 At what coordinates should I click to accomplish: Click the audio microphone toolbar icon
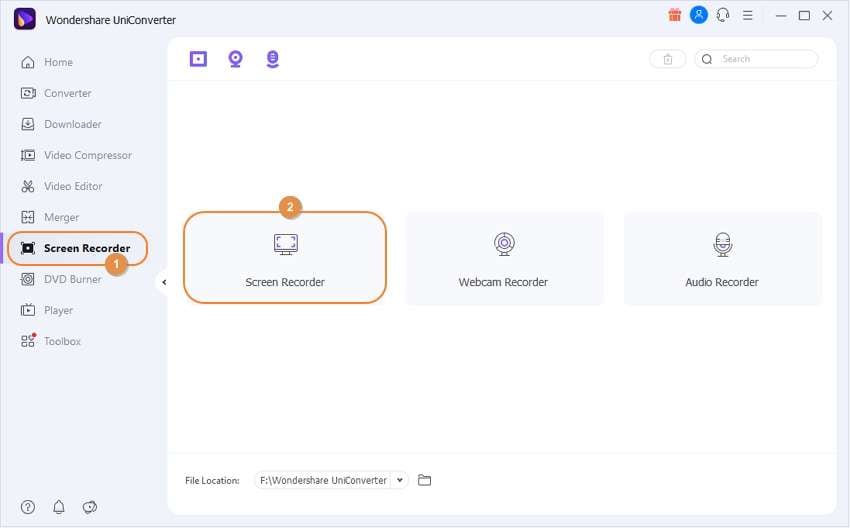[273, 59]
